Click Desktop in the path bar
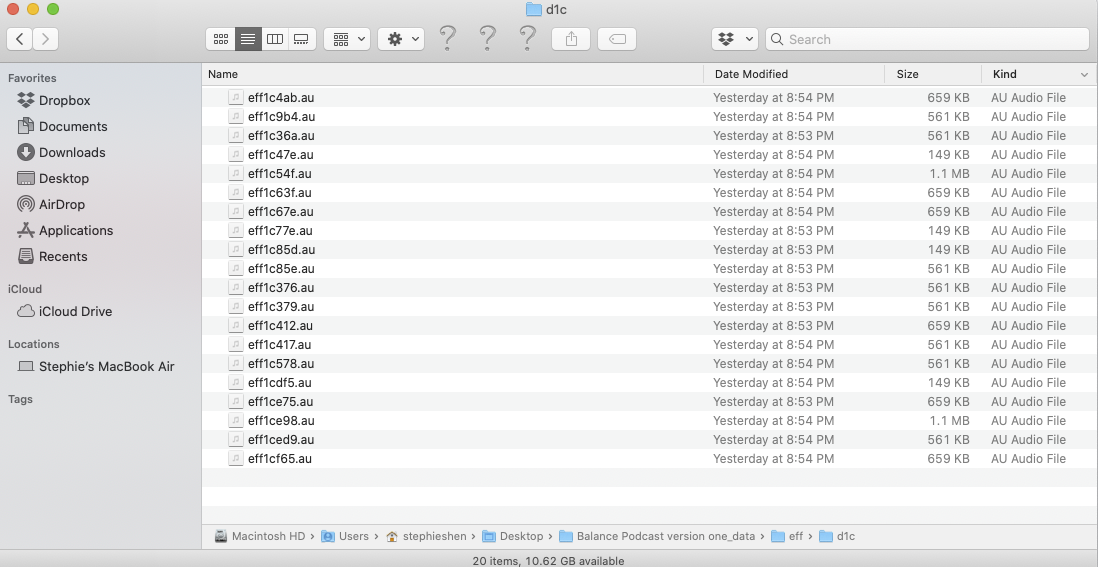Viewport: 1098px width, 567px height. click(513, 536)
